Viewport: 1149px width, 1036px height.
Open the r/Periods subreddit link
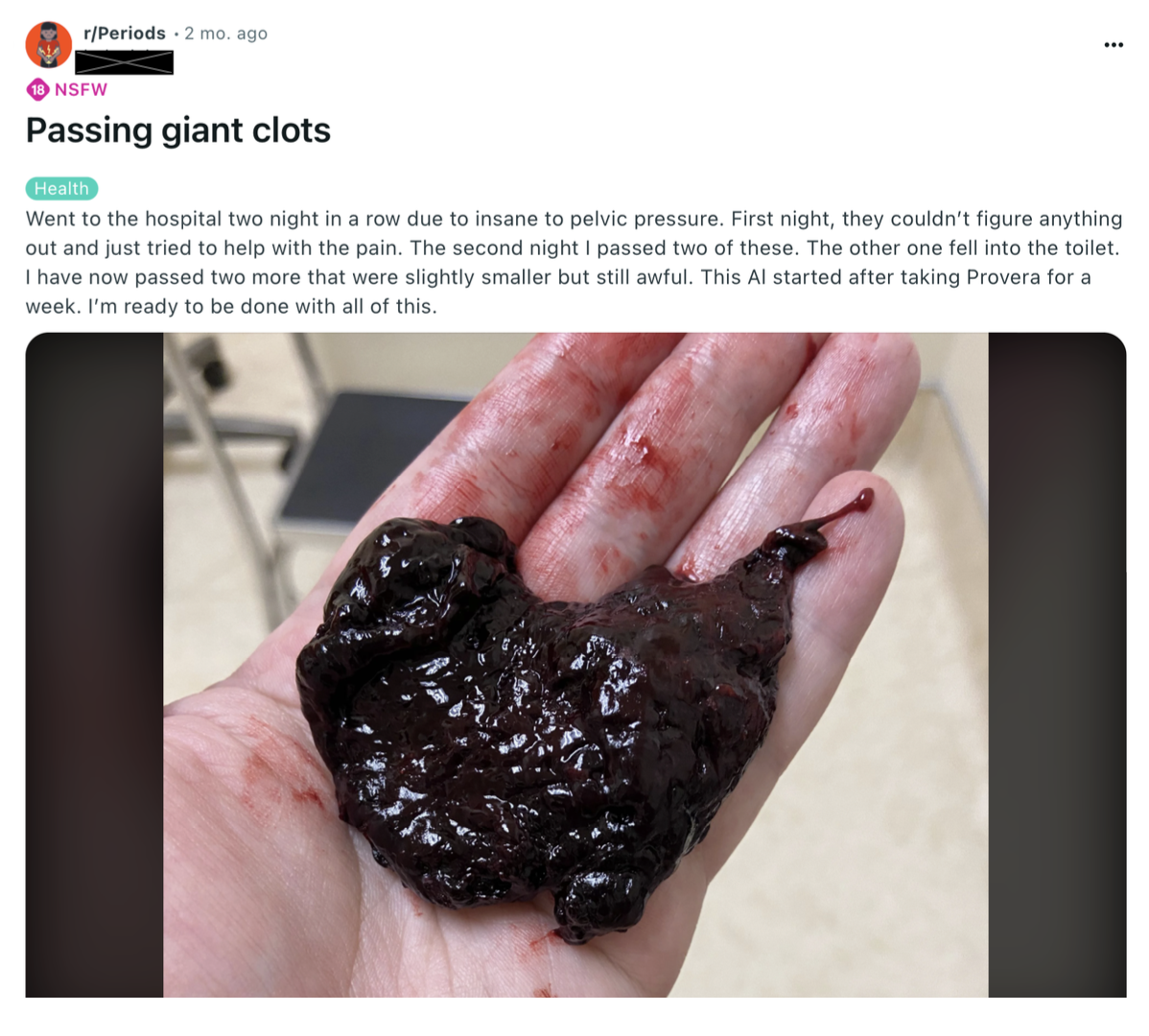125,33
